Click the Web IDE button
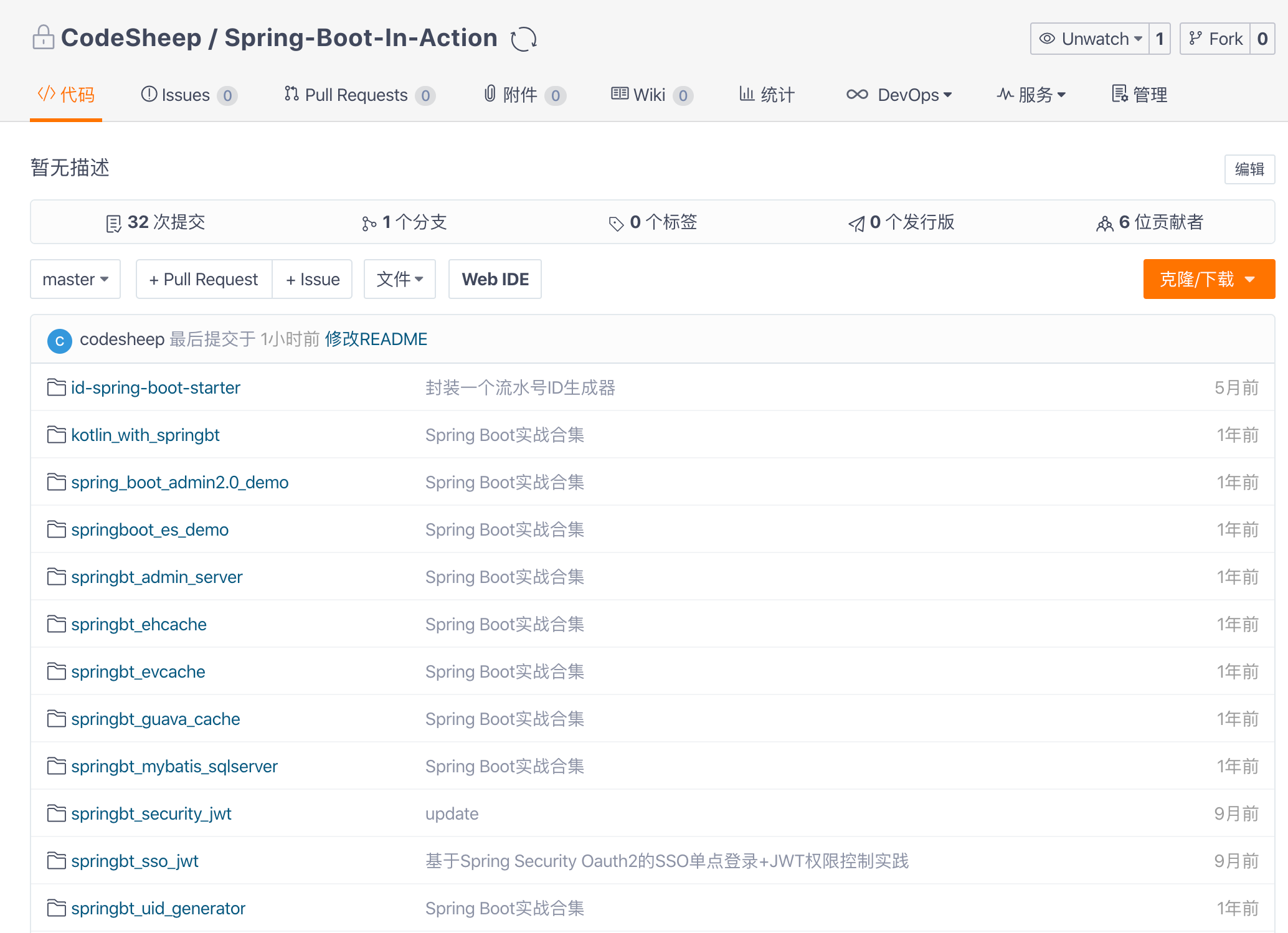Image resolution: width=1288 pixels, height=933 pixels. click(495, 279)
